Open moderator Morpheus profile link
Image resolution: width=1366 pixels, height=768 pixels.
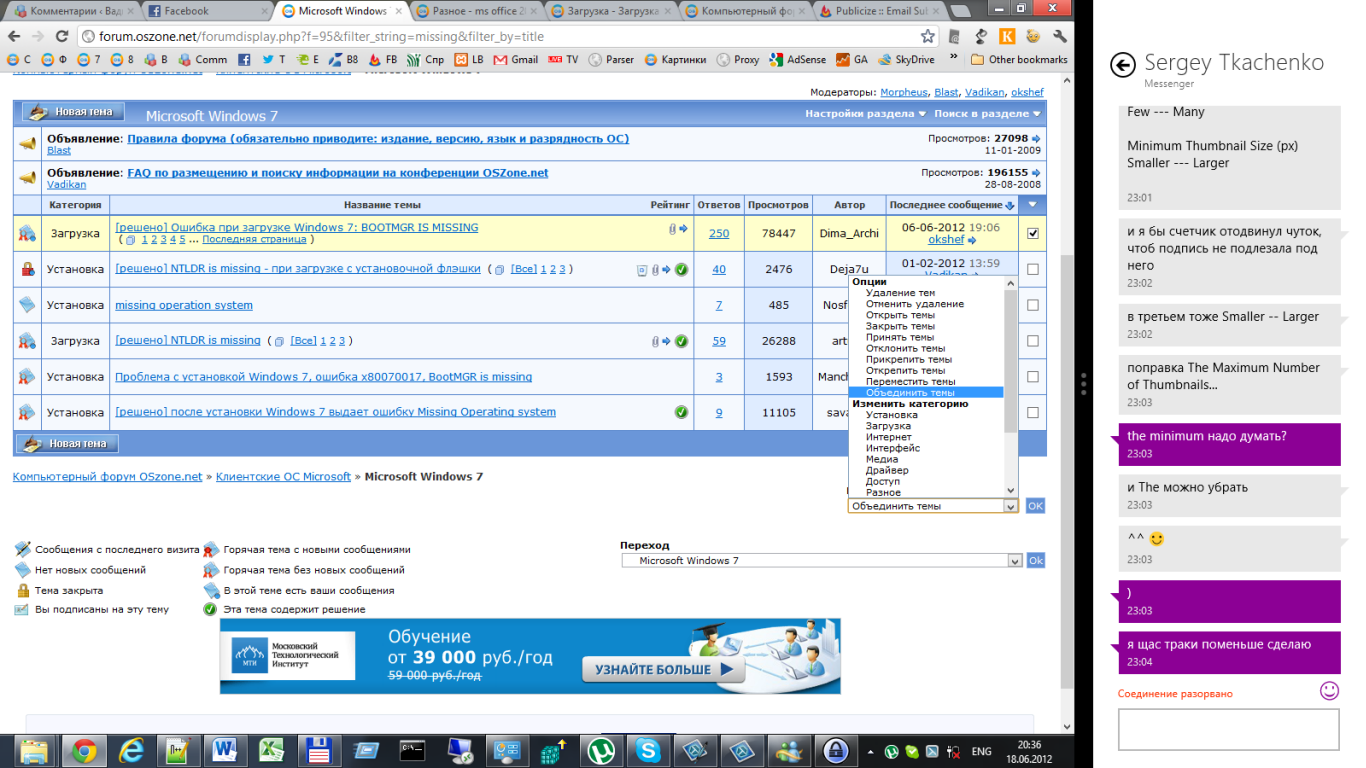(904, 92)
